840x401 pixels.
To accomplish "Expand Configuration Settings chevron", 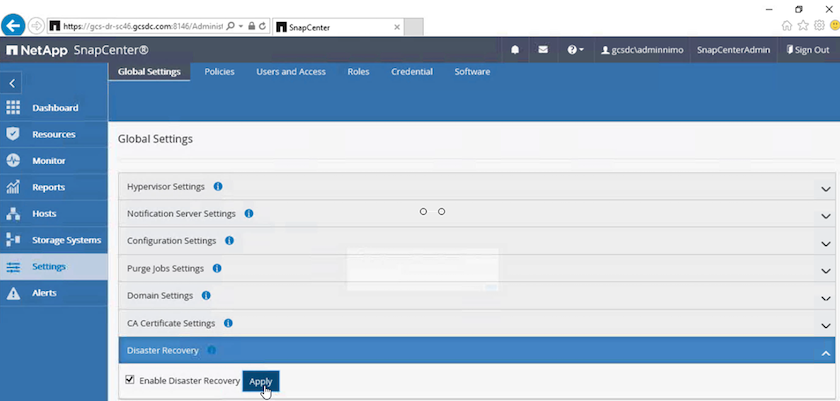I will click(x=826, y=244).
